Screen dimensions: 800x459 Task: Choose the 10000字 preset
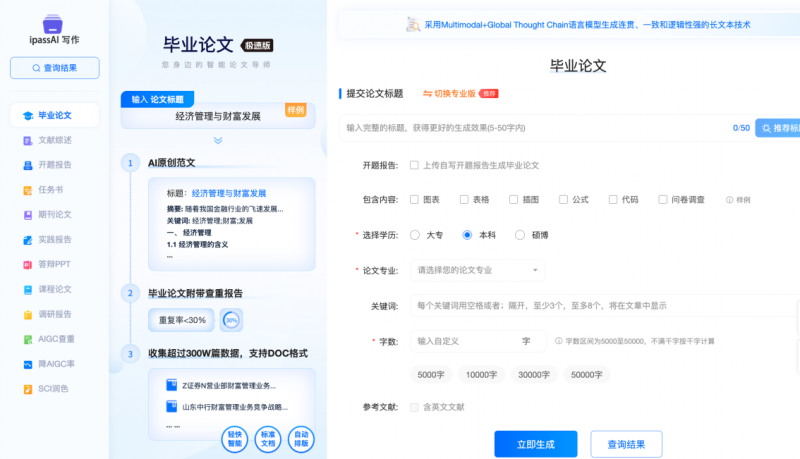pyautogui.click(x=481, y=375)
